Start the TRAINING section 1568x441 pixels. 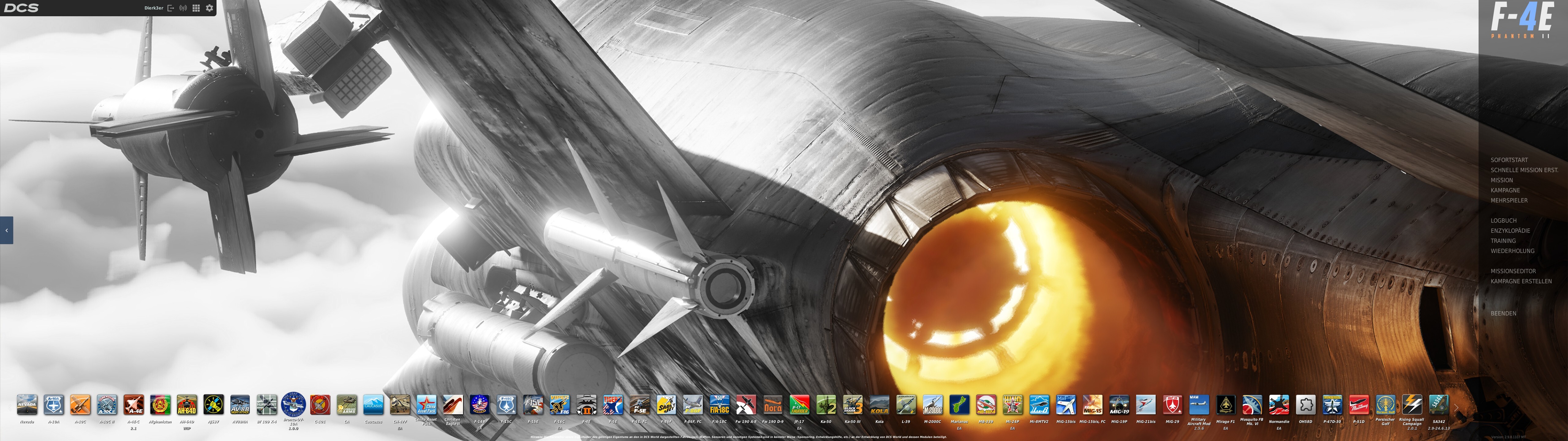(1503, 241)
